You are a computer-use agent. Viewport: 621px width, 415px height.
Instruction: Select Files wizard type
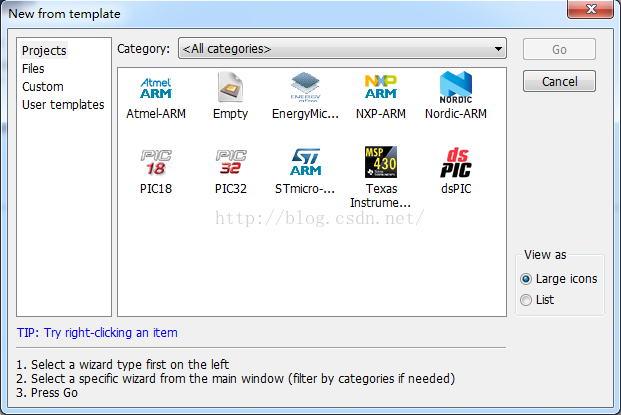[x=33, y=69]
